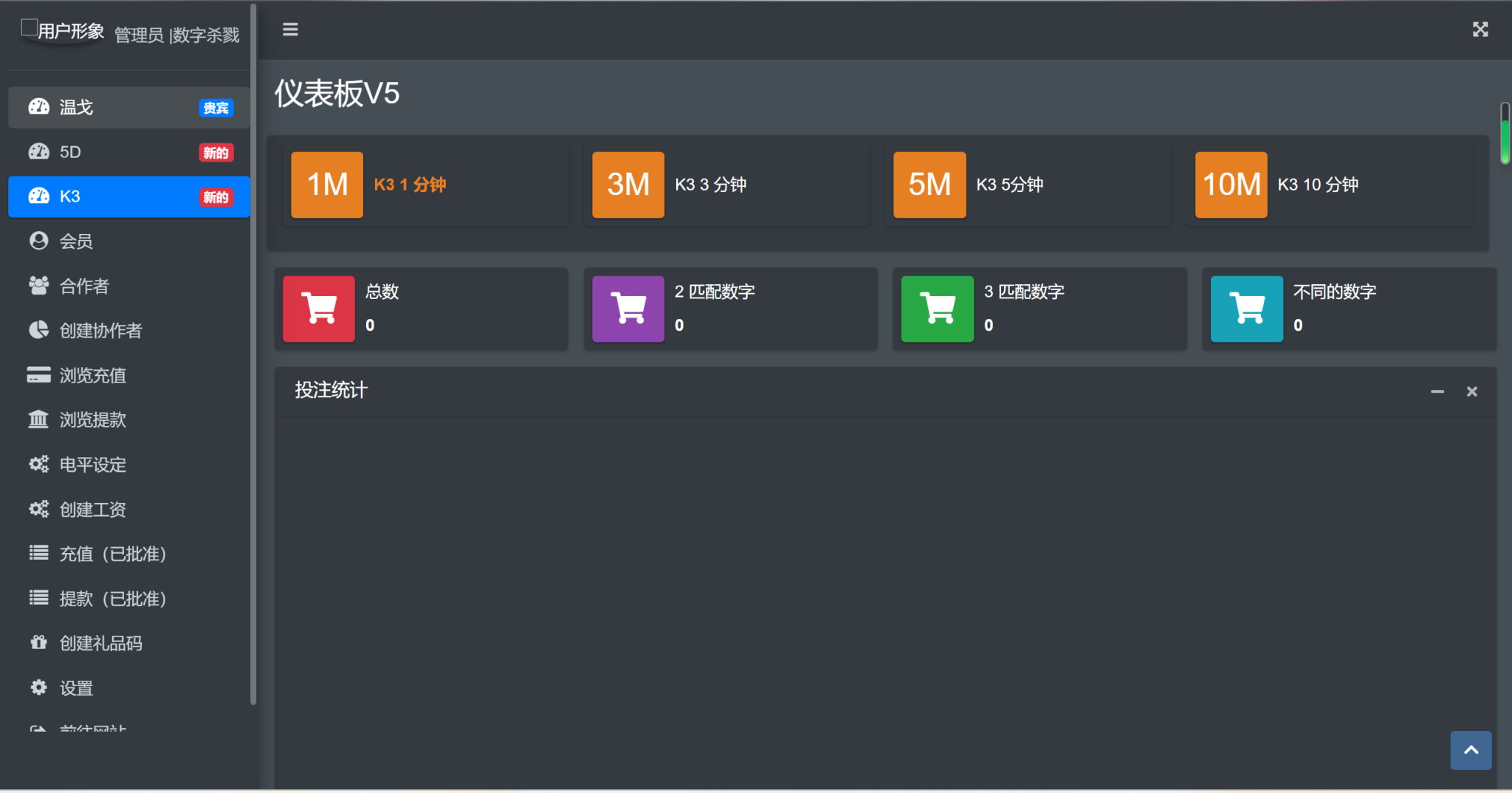Click the purple cart 2 匹配数字 icon
This screenshot has height=793, width=1512.
point(628,309)
